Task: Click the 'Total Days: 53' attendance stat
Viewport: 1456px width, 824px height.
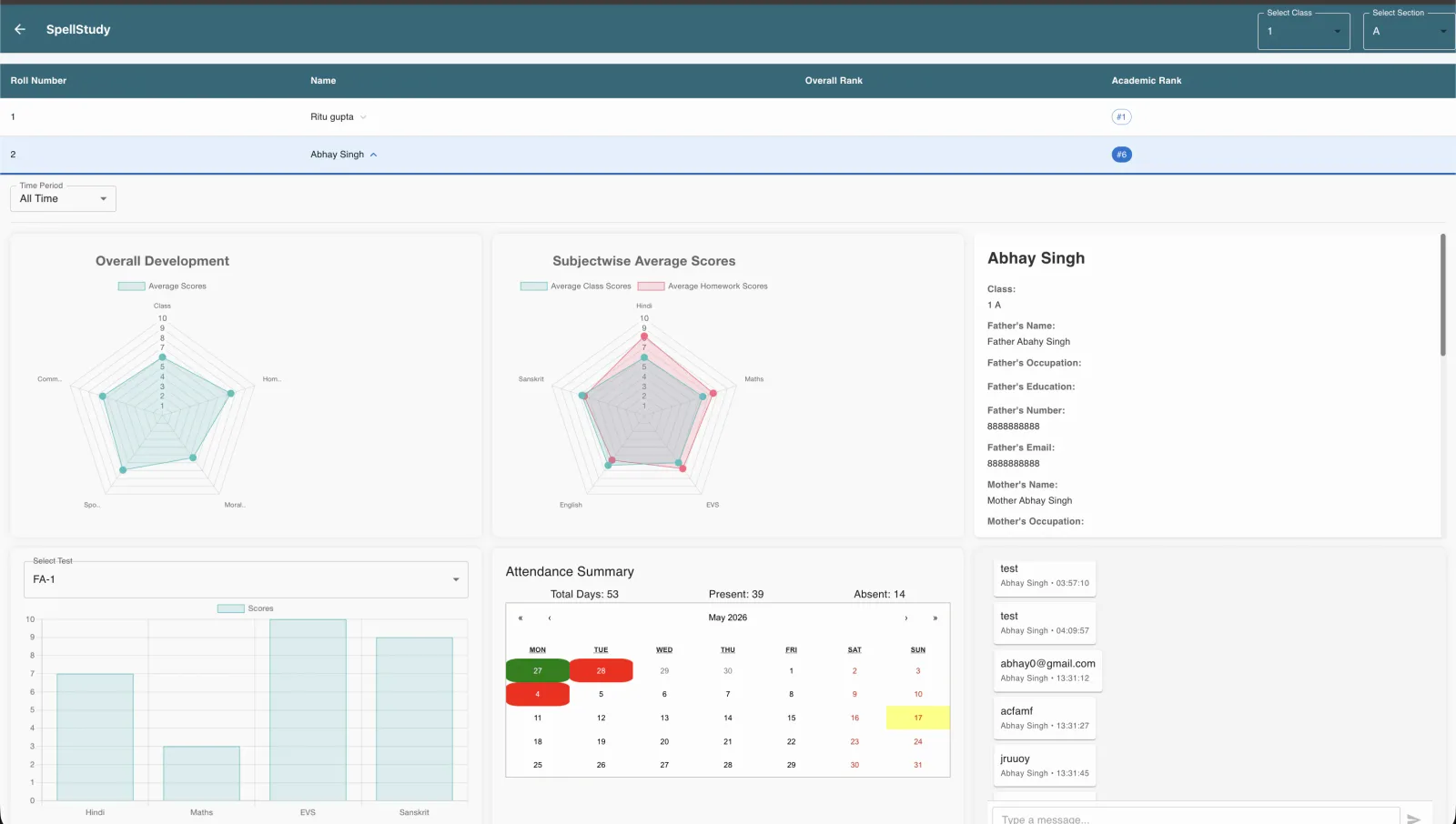Action: [x=584, y=594]
